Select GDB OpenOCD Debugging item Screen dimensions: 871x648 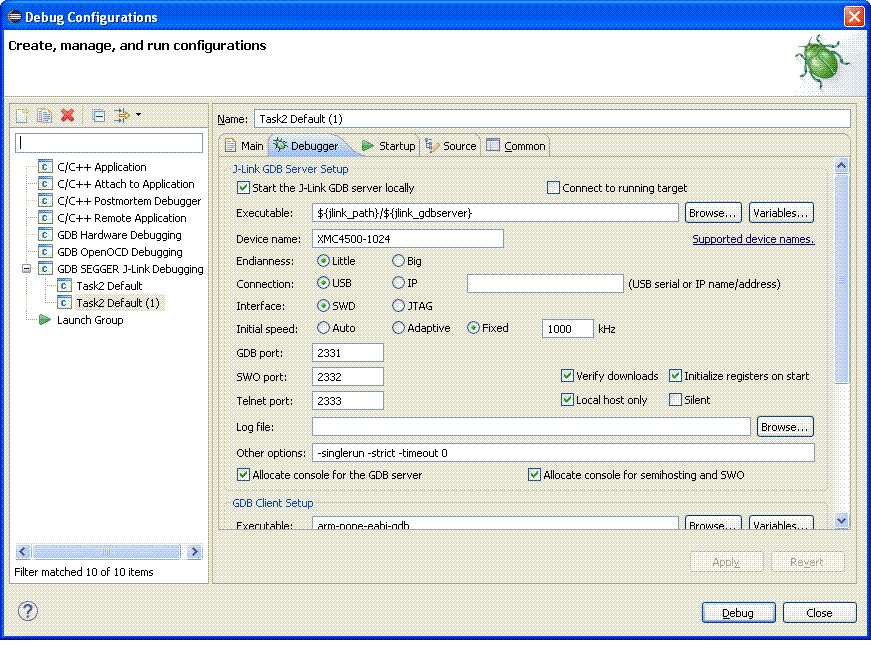pyautogui.click(x=119, y=252)
